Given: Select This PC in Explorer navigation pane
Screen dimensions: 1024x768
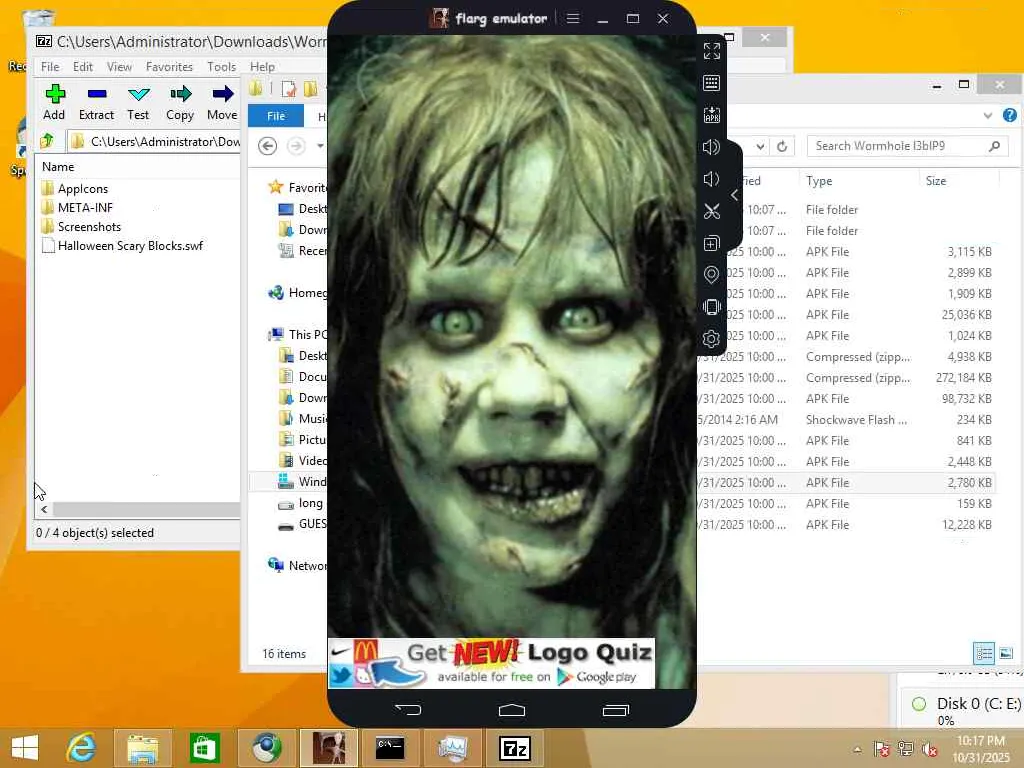Looking at the screenshot, I should [298, 334].
